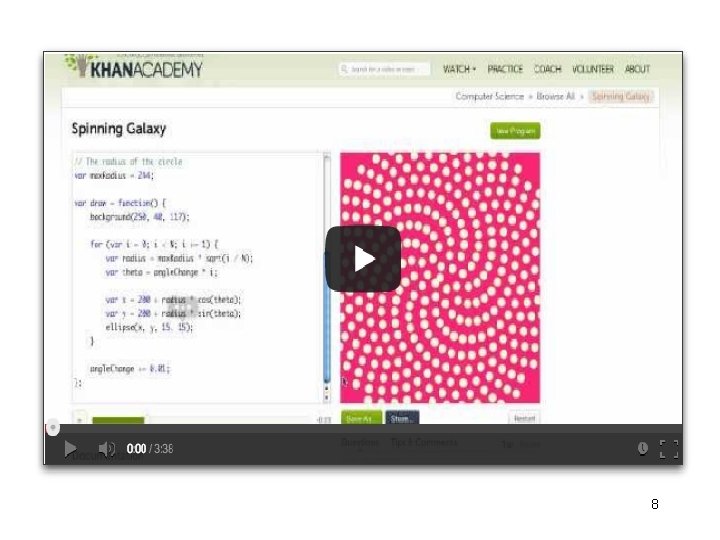The height and width of the screenshot is (540, 720).
Task: Mute audio using the speaker icon
Action: (107, 449)
